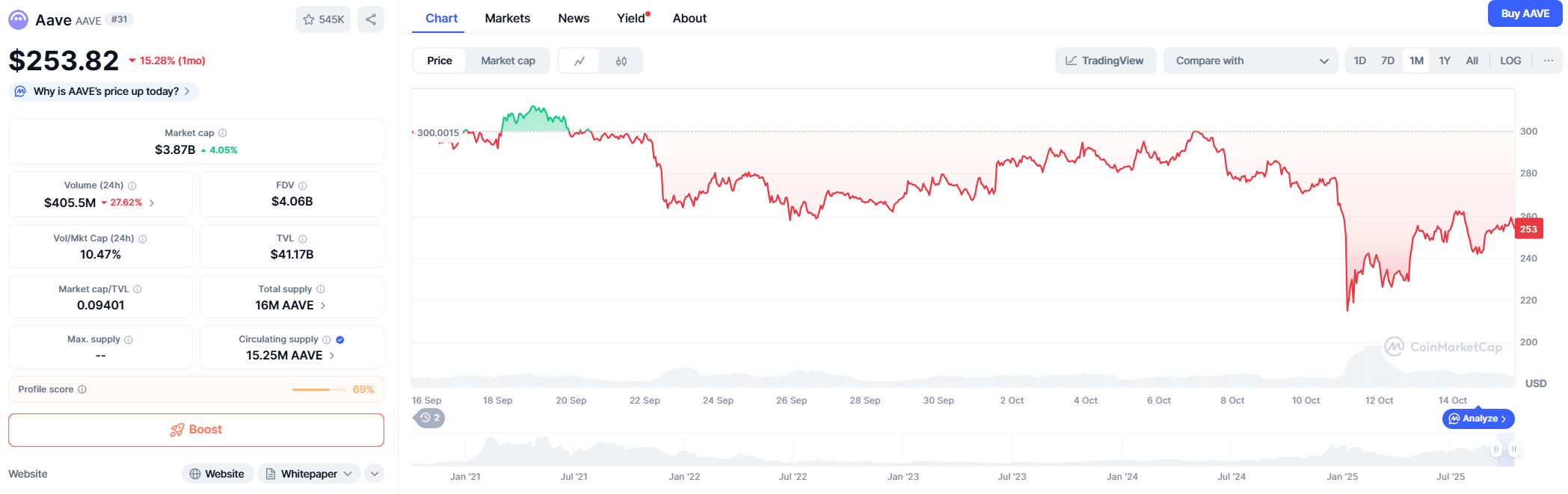This screenshot has width=1568, height=494.
Task: Set chart range to 1D
Action: click(x=1359, y=61)
